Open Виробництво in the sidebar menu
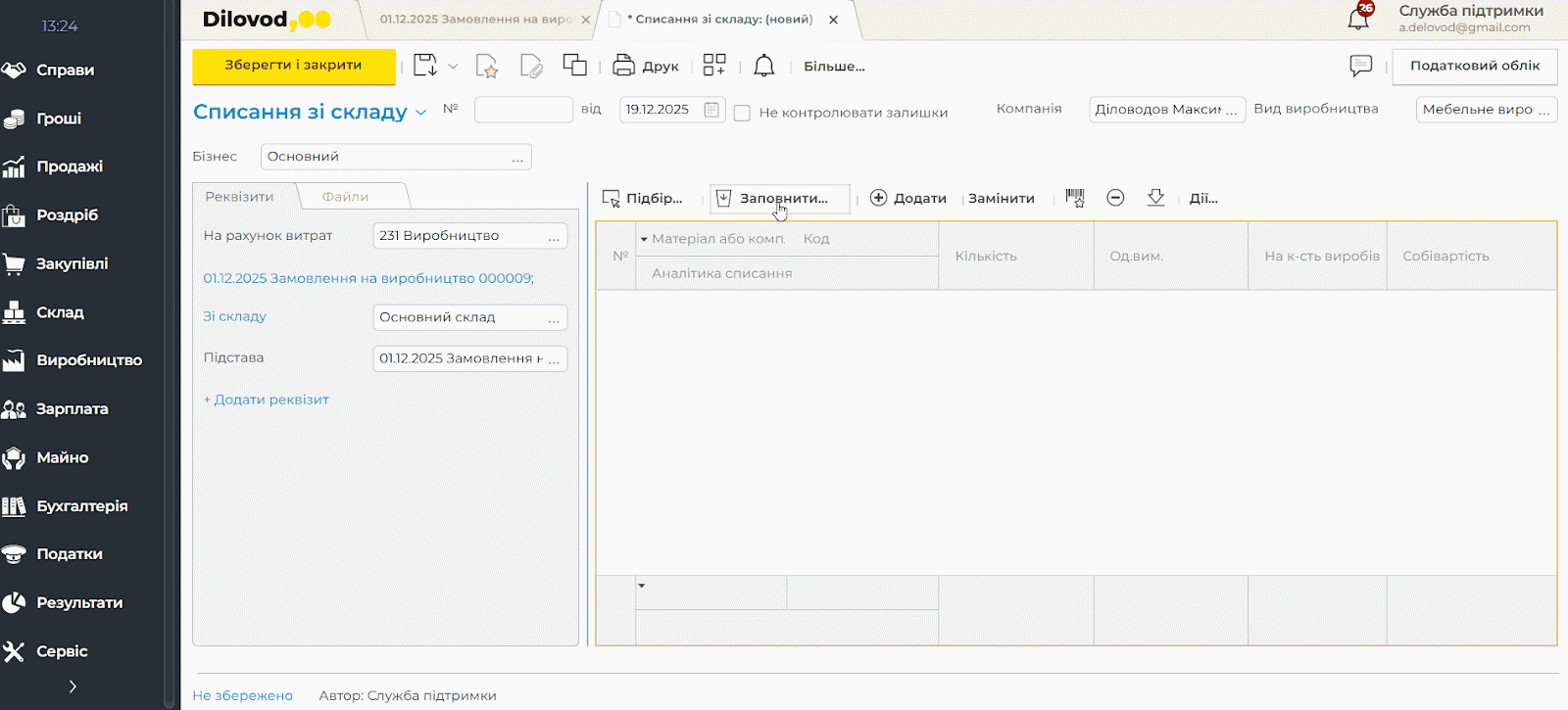This screenshot has width=1568, height=710. [89, 360]
